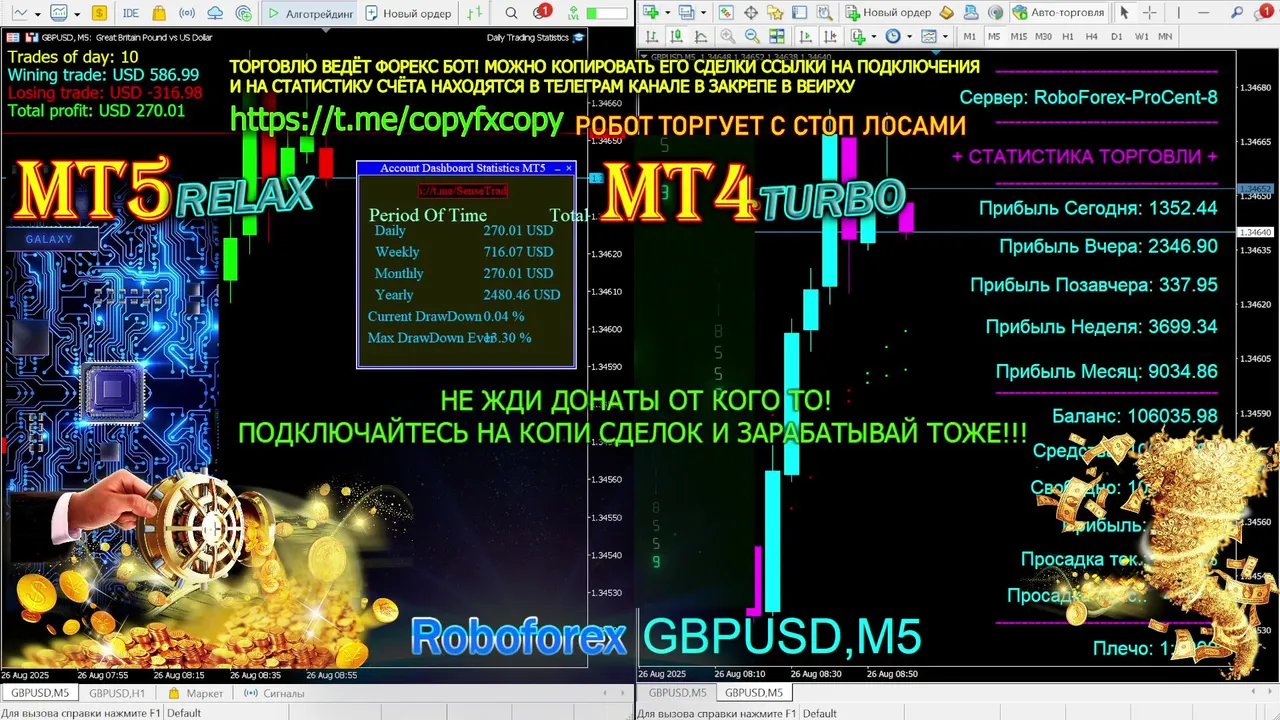Click the yellow dollar trade icon in MT5
The width and height of the screenshot is (1280, 720).
coord(99,13)
